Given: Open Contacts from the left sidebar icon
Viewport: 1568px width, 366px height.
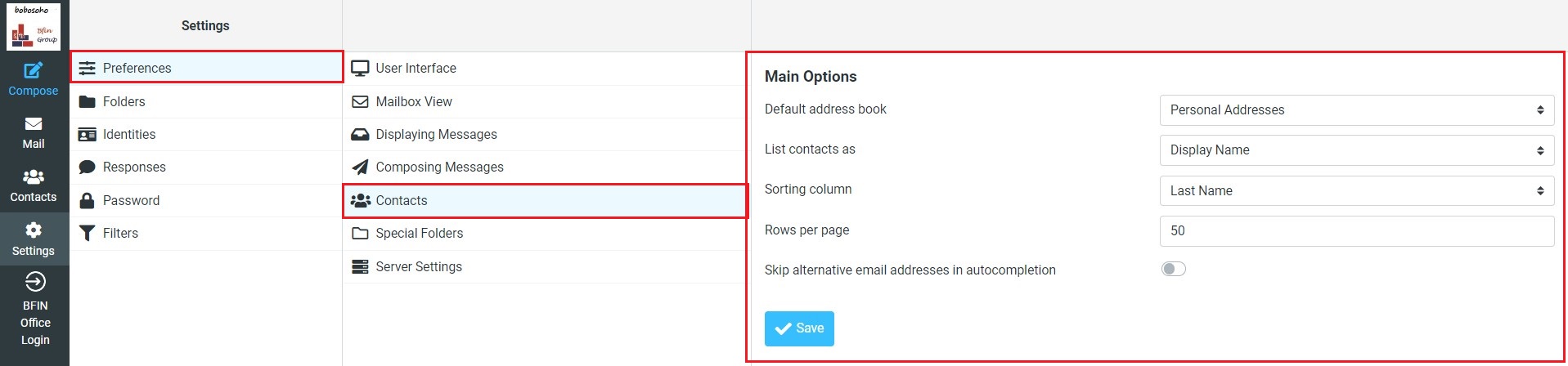Looking at the screenshot, I should (x=34, y=176).
